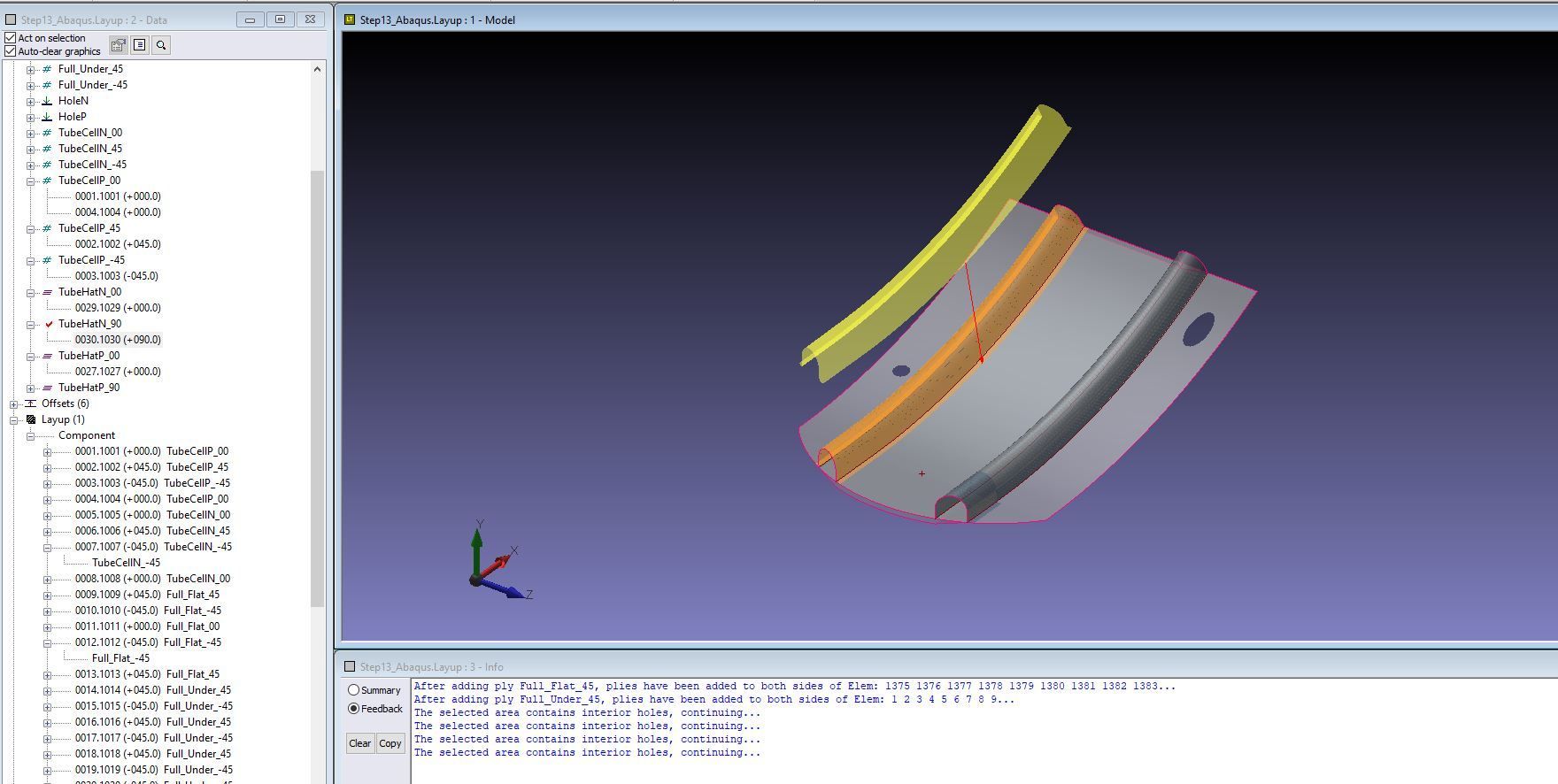Click the hash icon next to TubeCellP_00

pos(47,181)
